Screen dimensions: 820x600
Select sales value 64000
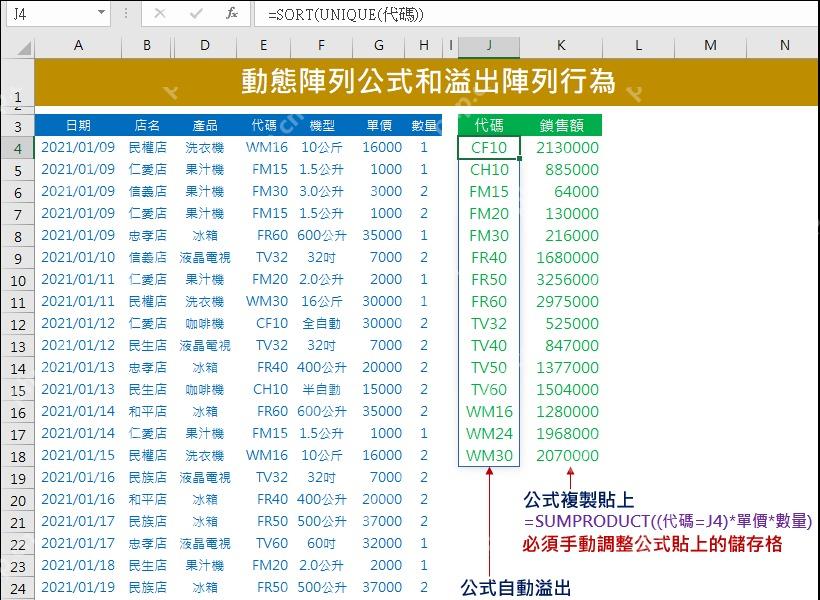coord(561,191)
